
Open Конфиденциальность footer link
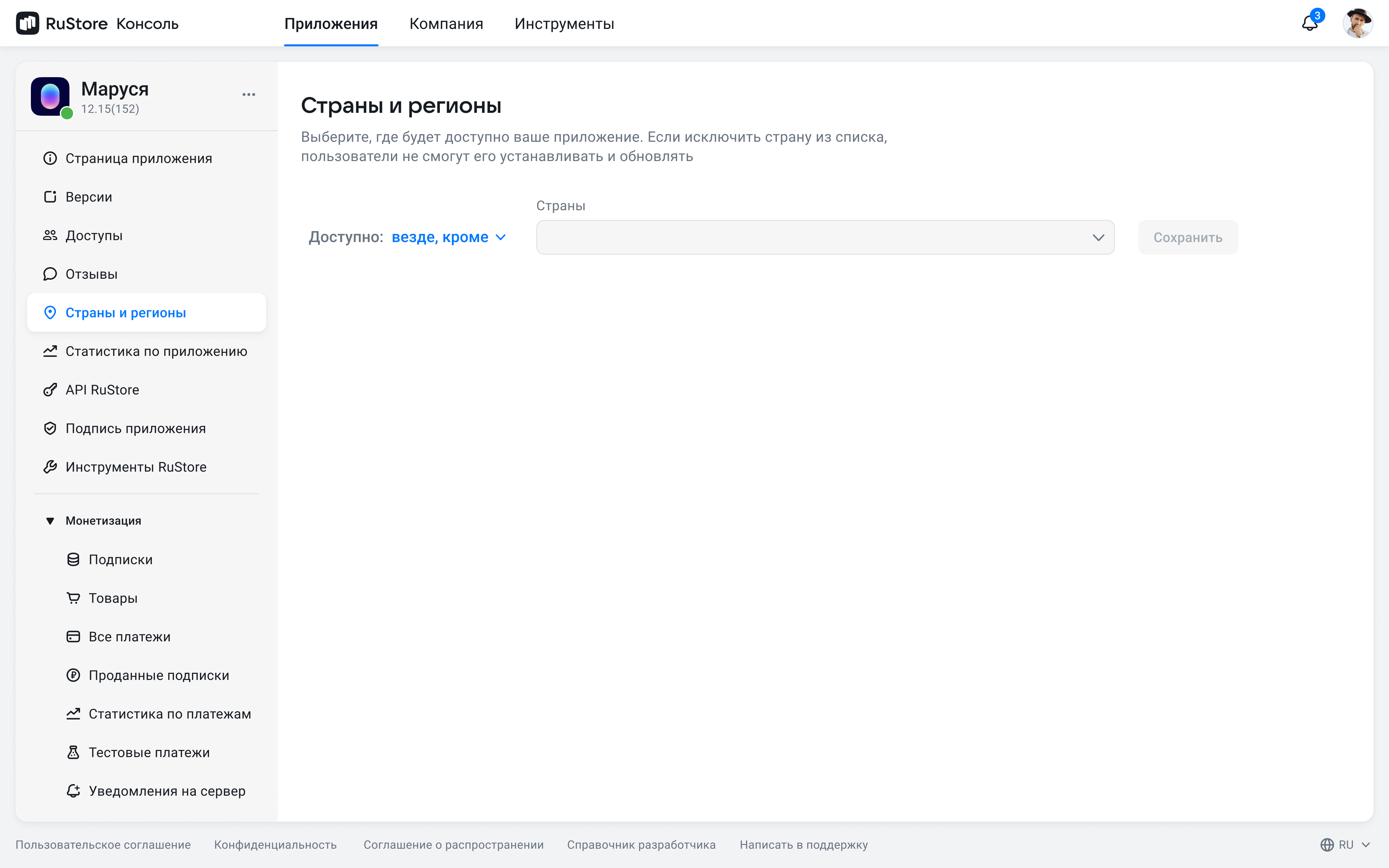(276, 845)
